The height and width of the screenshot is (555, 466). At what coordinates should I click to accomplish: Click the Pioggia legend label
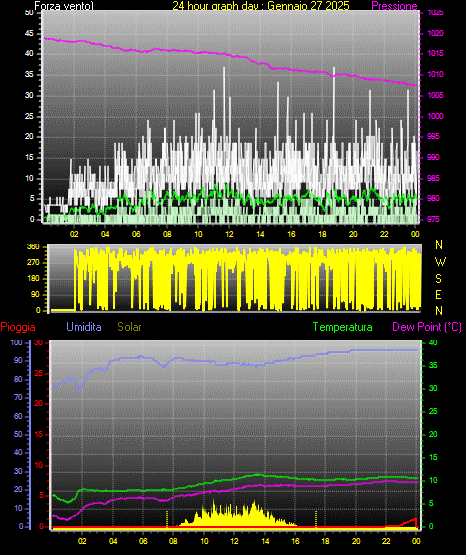[x=18, y=327]
